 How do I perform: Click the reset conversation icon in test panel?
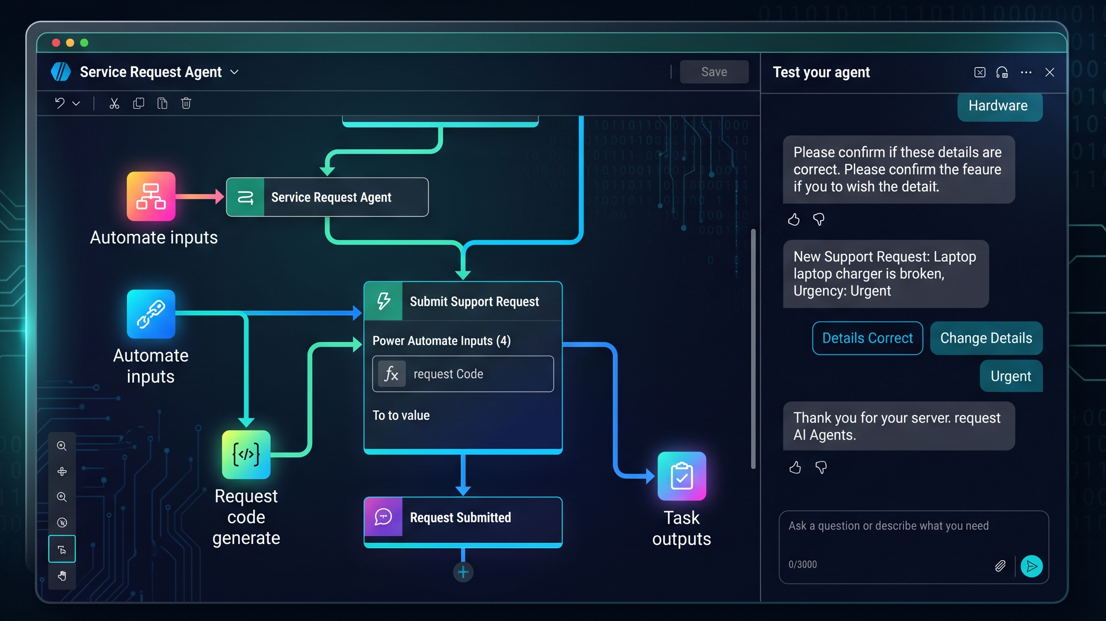click(980, 72)
